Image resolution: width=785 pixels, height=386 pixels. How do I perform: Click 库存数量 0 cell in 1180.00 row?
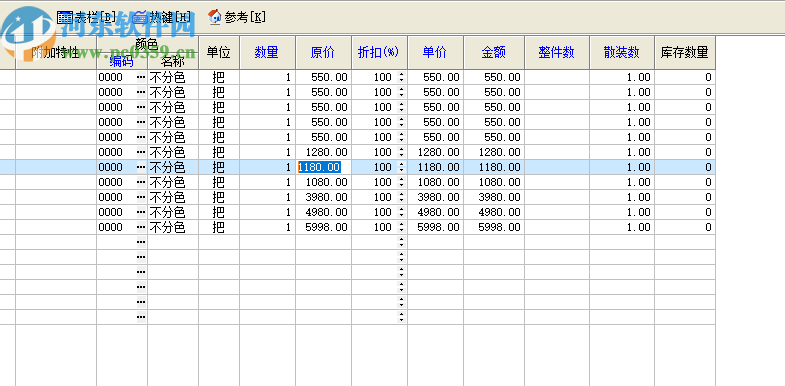pos(685,167)
